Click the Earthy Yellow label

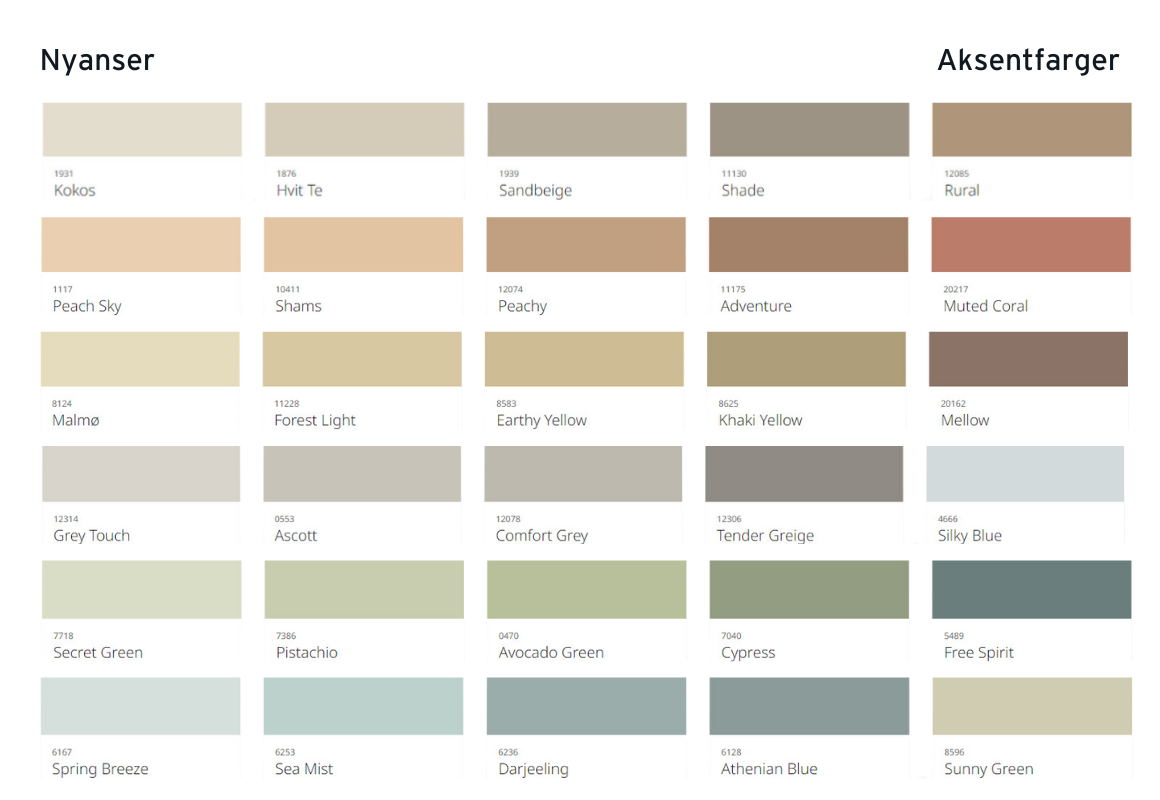coord(541,420)
